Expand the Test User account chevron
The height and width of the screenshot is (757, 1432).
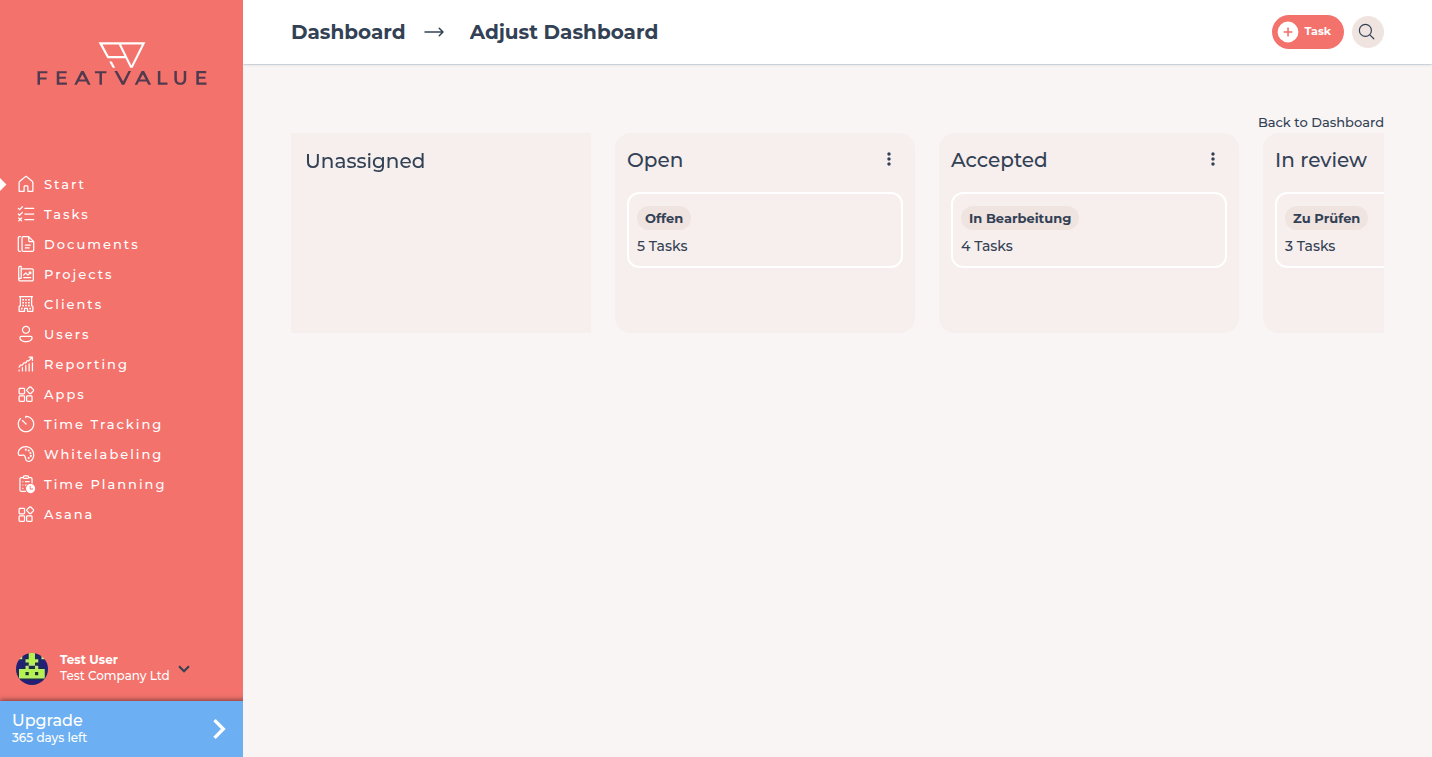pos(184,668)
